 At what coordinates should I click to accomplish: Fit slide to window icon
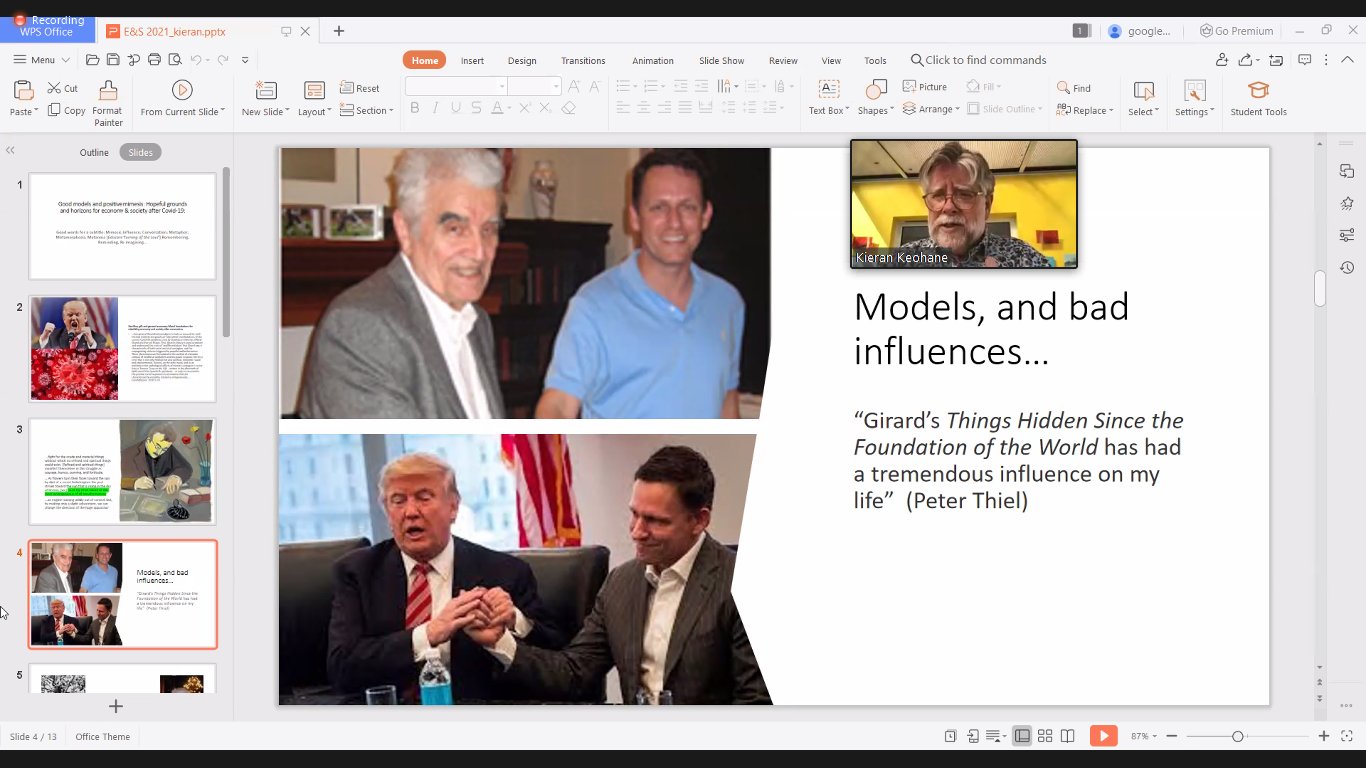pyautogui.click(x=1347, y=736)
